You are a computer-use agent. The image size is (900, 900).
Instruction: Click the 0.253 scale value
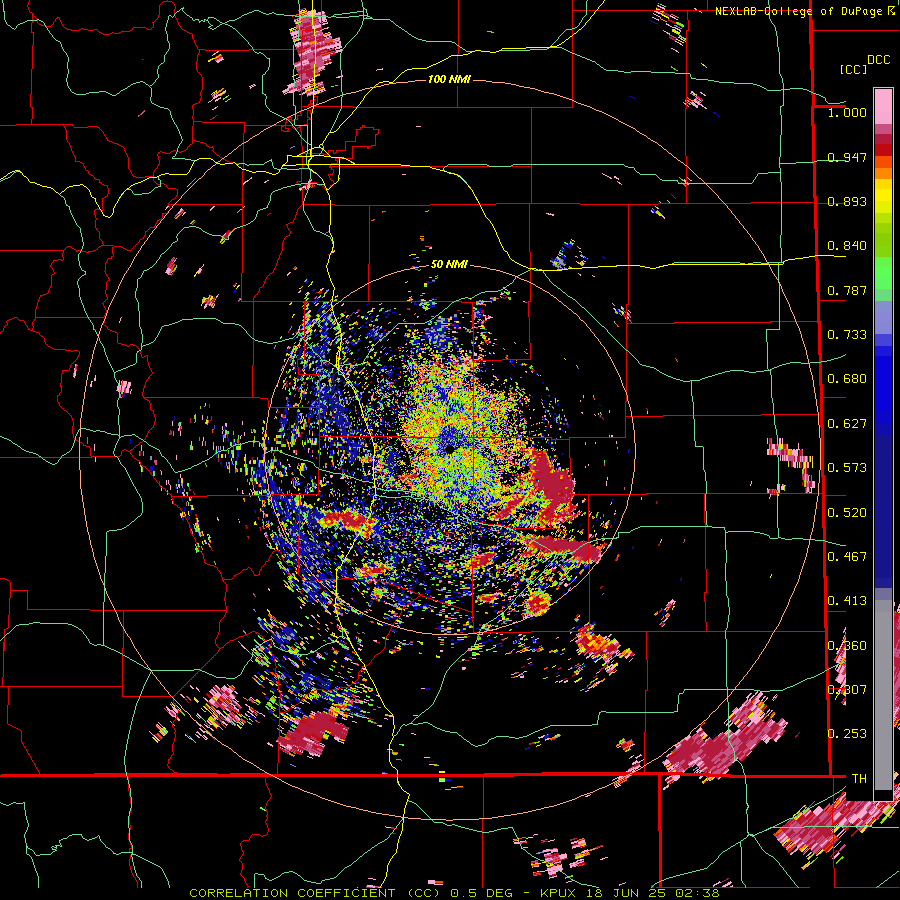click(847, 734)
